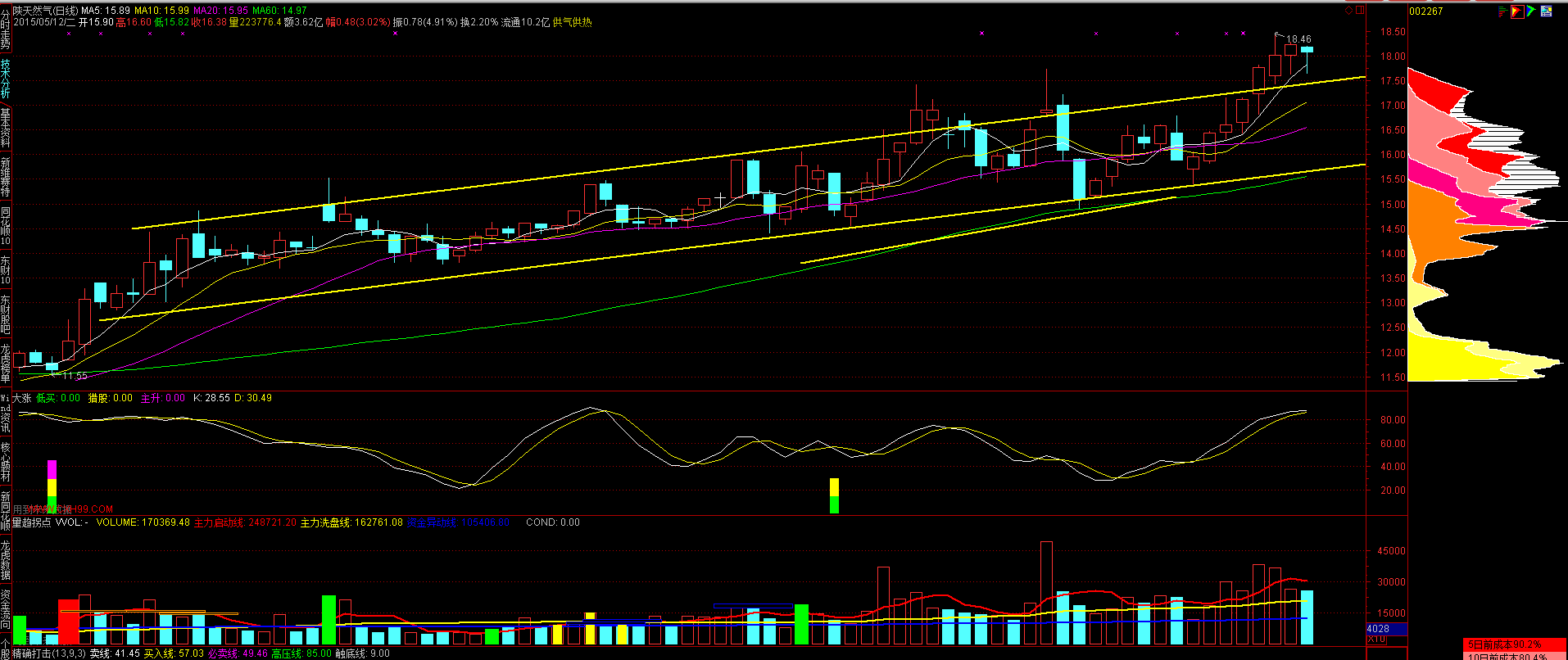Click the D: 30.49 value label

(x=253, y=398)
